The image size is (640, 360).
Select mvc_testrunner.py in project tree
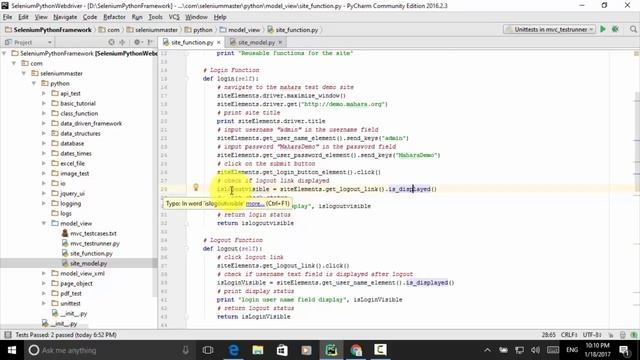95,243
